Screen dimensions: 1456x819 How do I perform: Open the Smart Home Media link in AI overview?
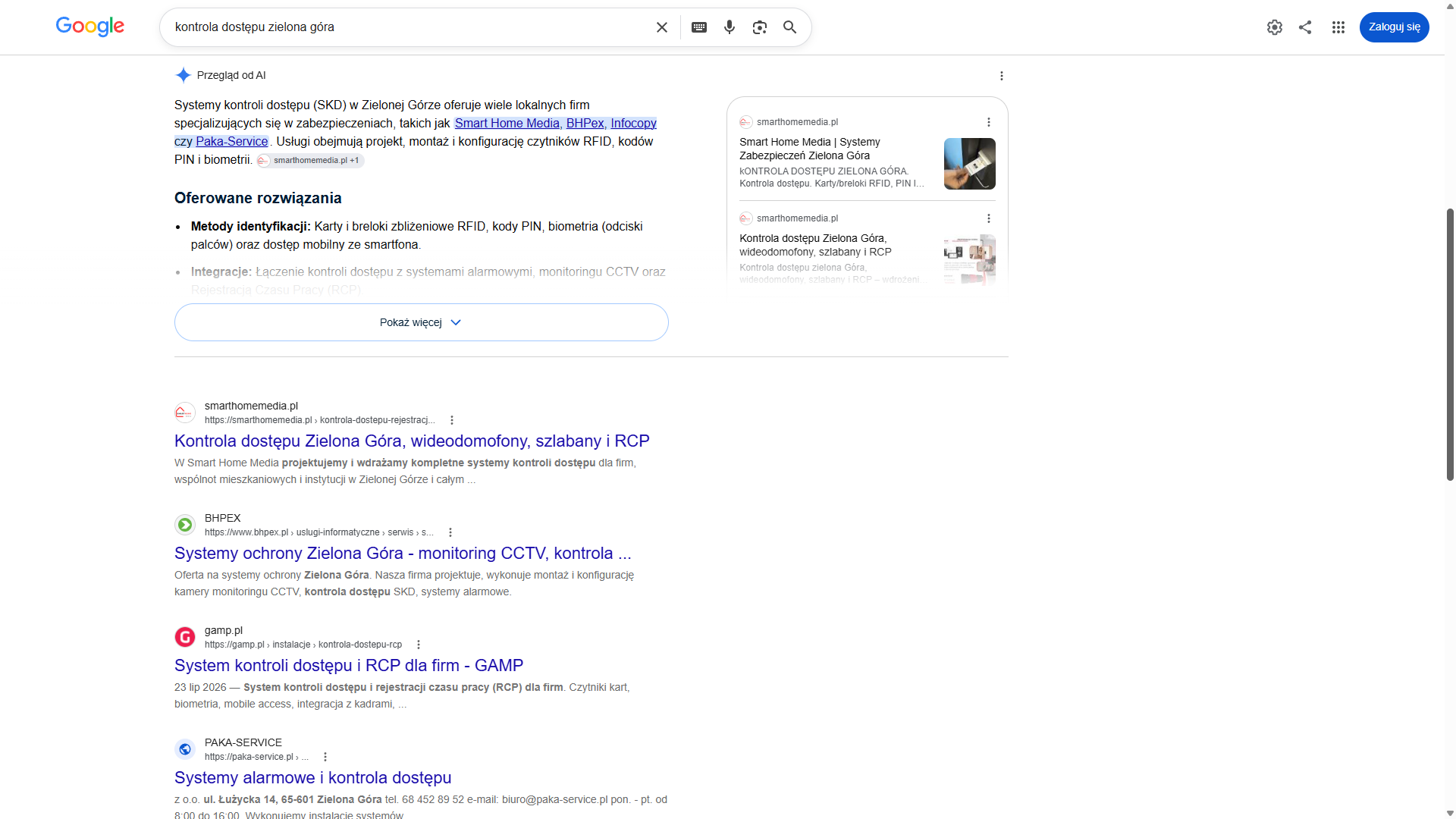click(507, 123)
